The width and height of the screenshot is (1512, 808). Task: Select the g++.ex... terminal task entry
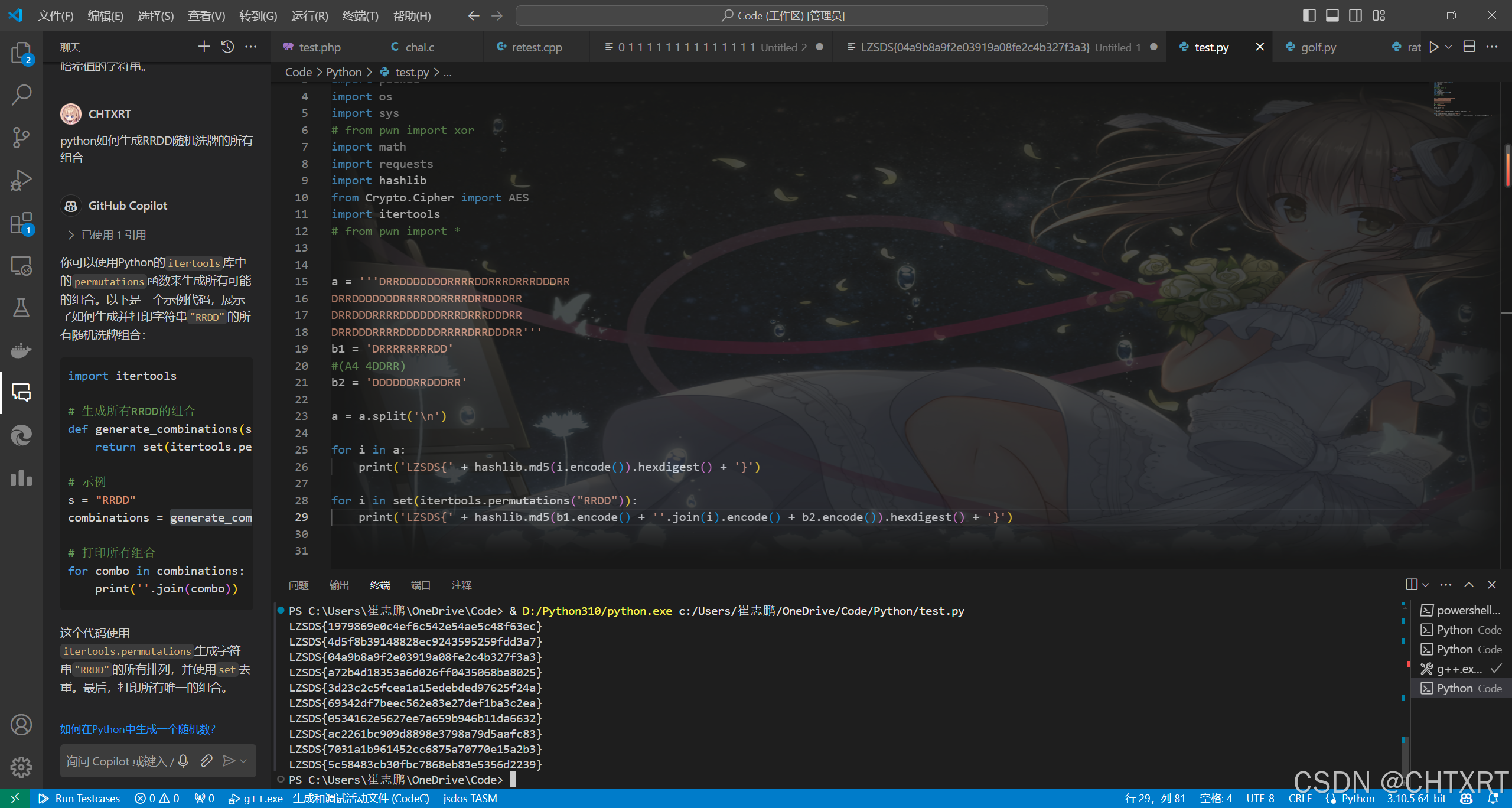click(1461, 669)
